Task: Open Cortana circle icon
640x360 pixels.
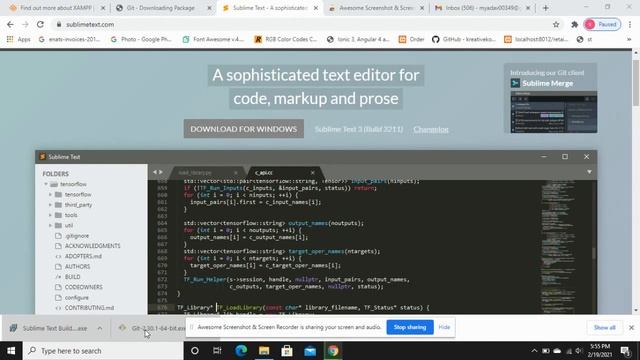Action: click(195, 351)
